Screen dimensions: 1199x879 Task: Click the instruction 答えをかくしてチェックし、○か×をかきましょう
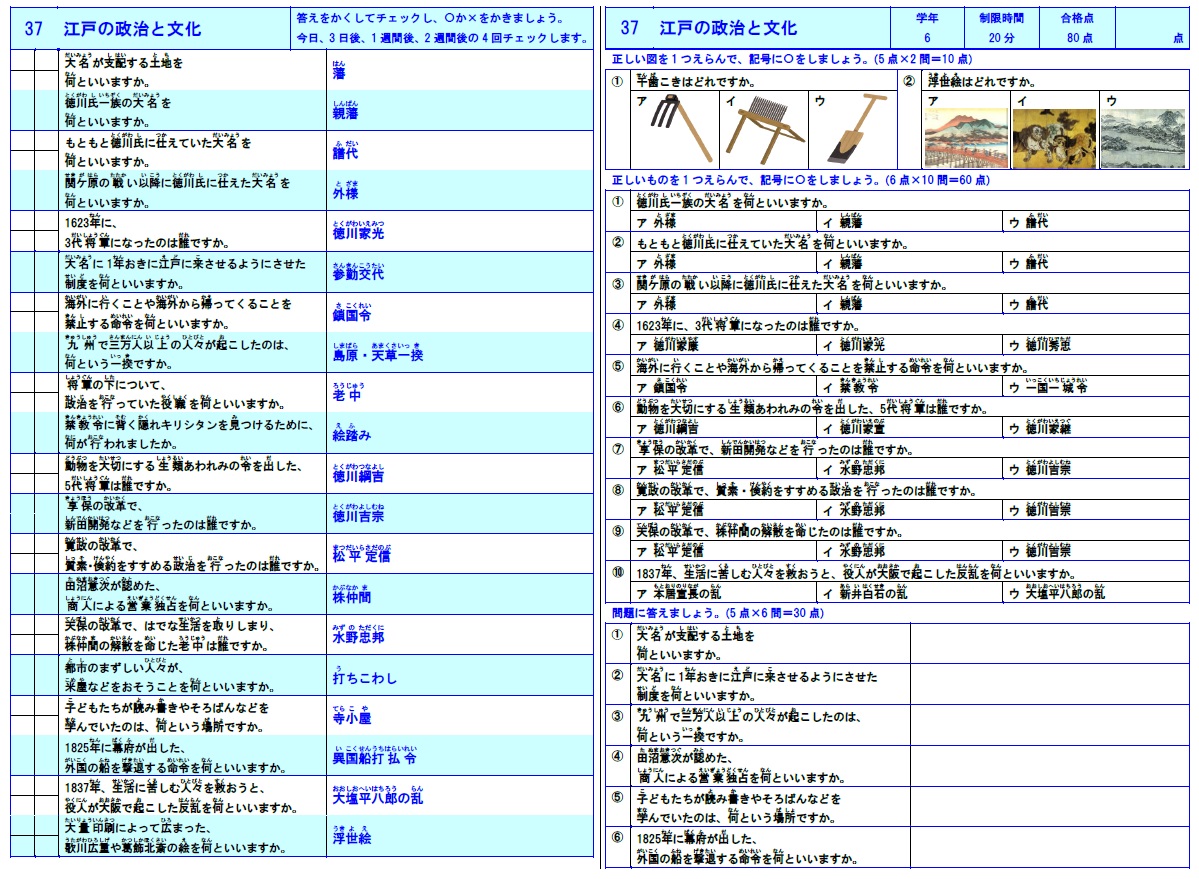(x=431, y=18)
